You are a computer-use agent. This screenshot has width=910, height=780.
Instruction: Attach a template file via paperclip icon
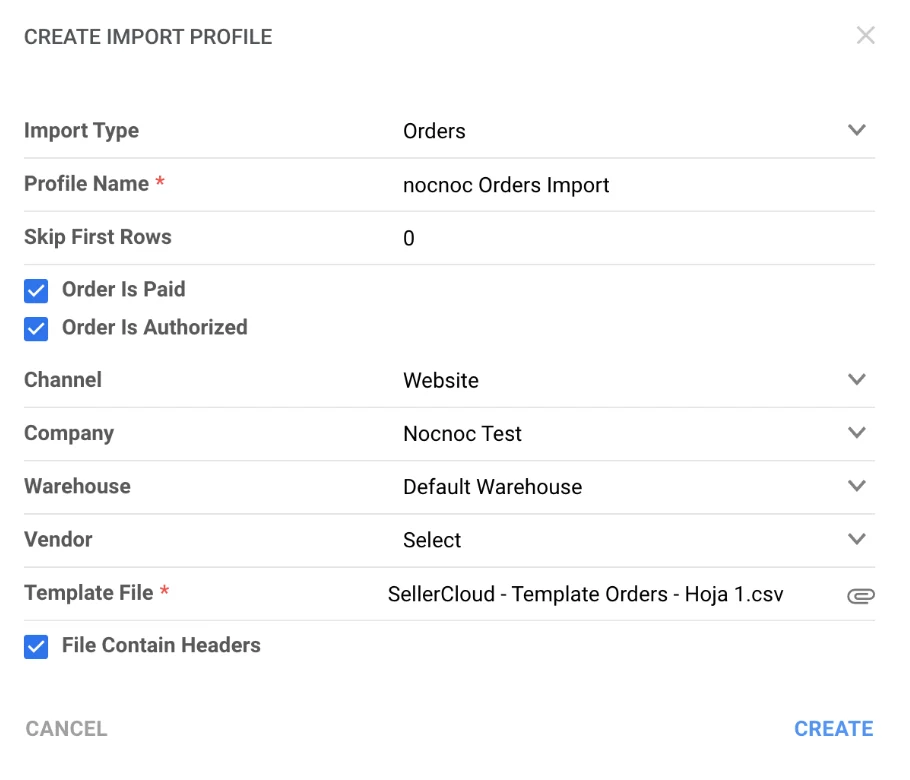coord(861,595)
